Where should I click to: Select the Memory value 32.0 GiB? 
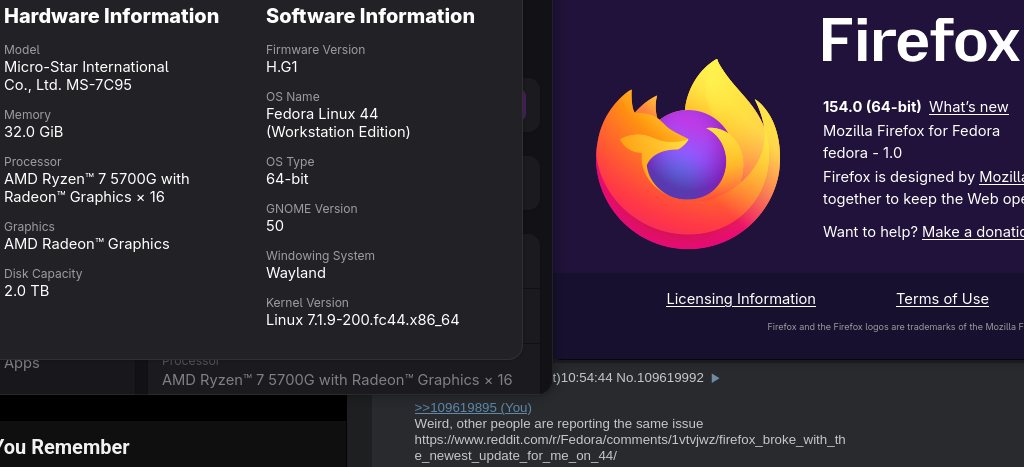[x=33, y=132]
